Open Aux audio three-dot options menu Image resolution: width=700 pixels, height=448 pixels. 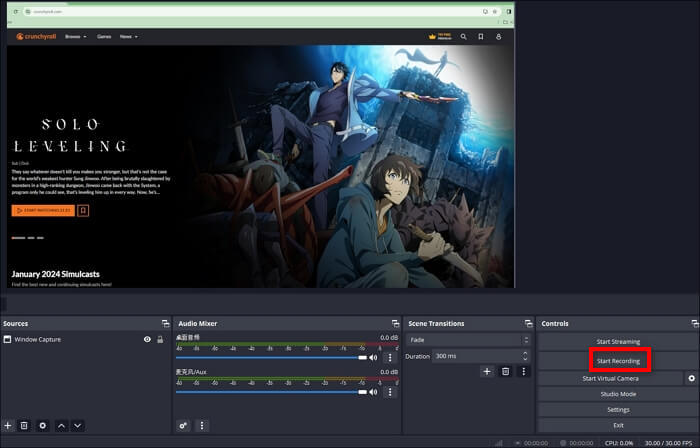point(390,392)
